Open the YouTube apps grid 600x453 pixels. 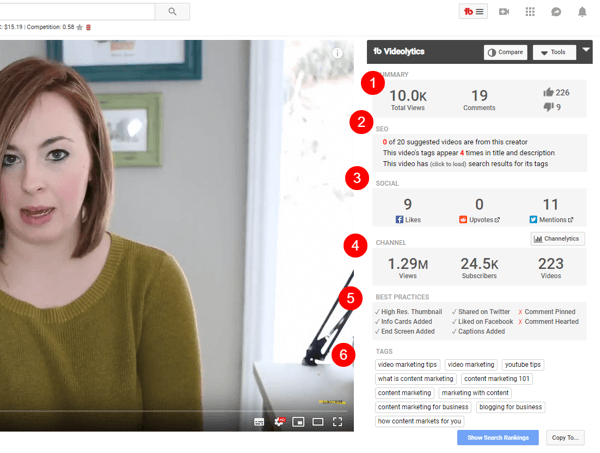(530, 12)
